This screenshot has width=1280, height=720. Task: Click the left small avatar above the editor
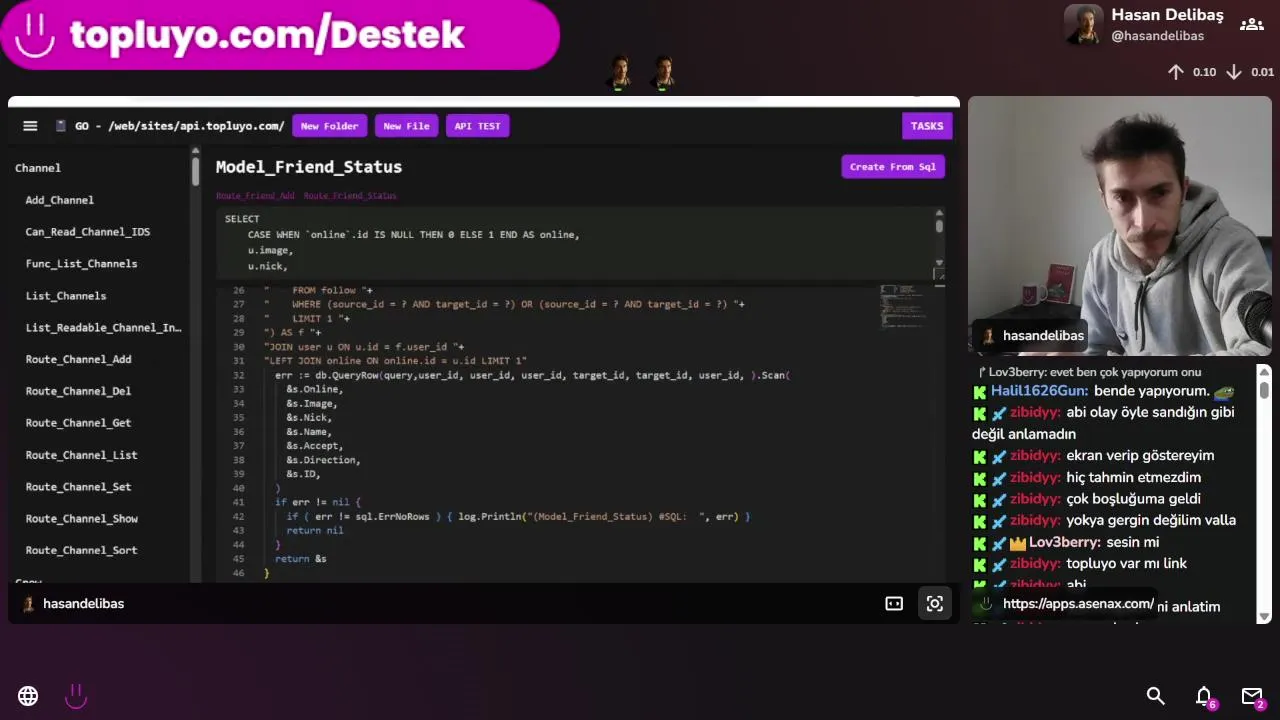(x=620, y=73)
